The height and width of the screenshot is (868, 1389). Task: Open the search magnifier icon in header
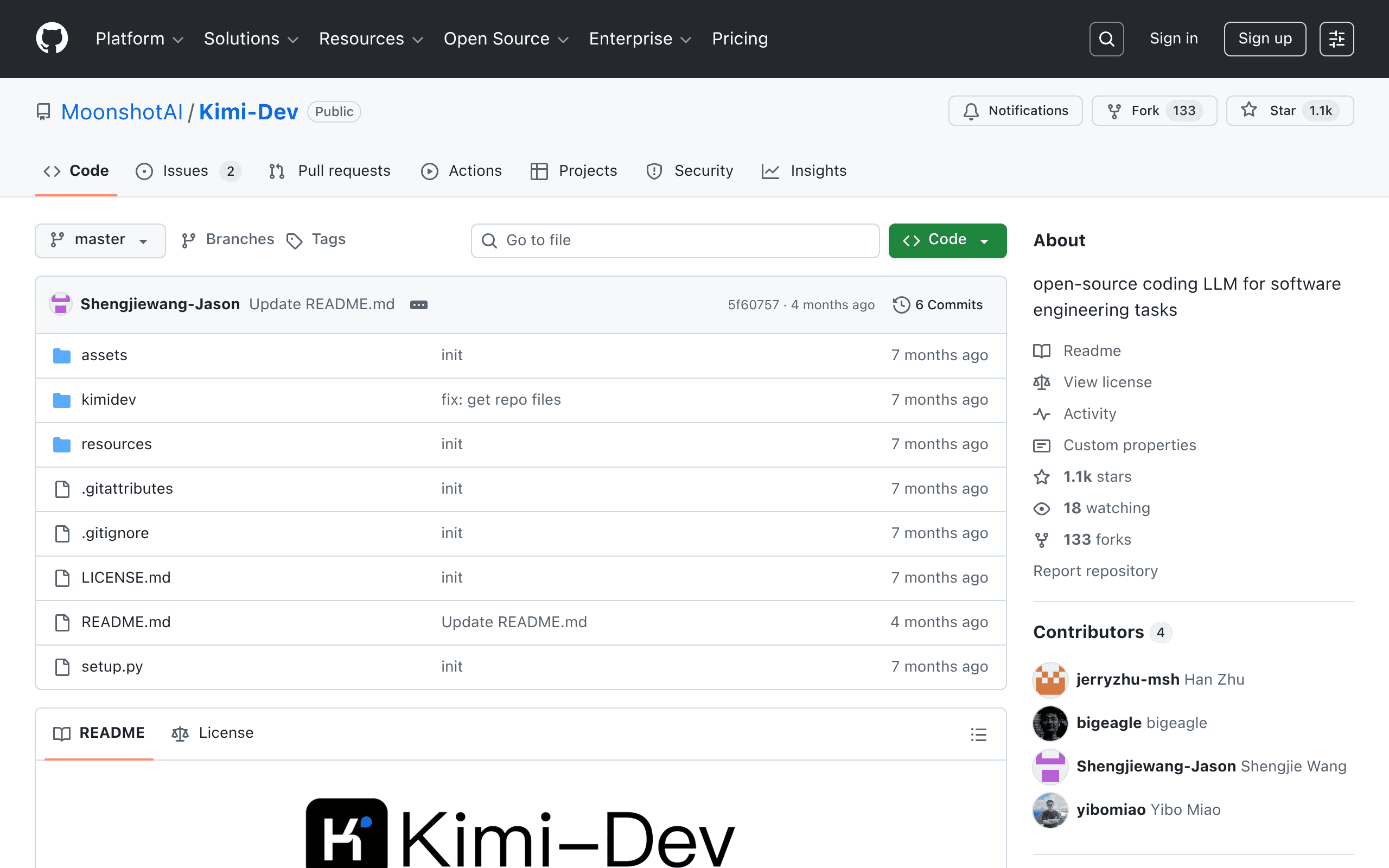(x=1106, y=39)
